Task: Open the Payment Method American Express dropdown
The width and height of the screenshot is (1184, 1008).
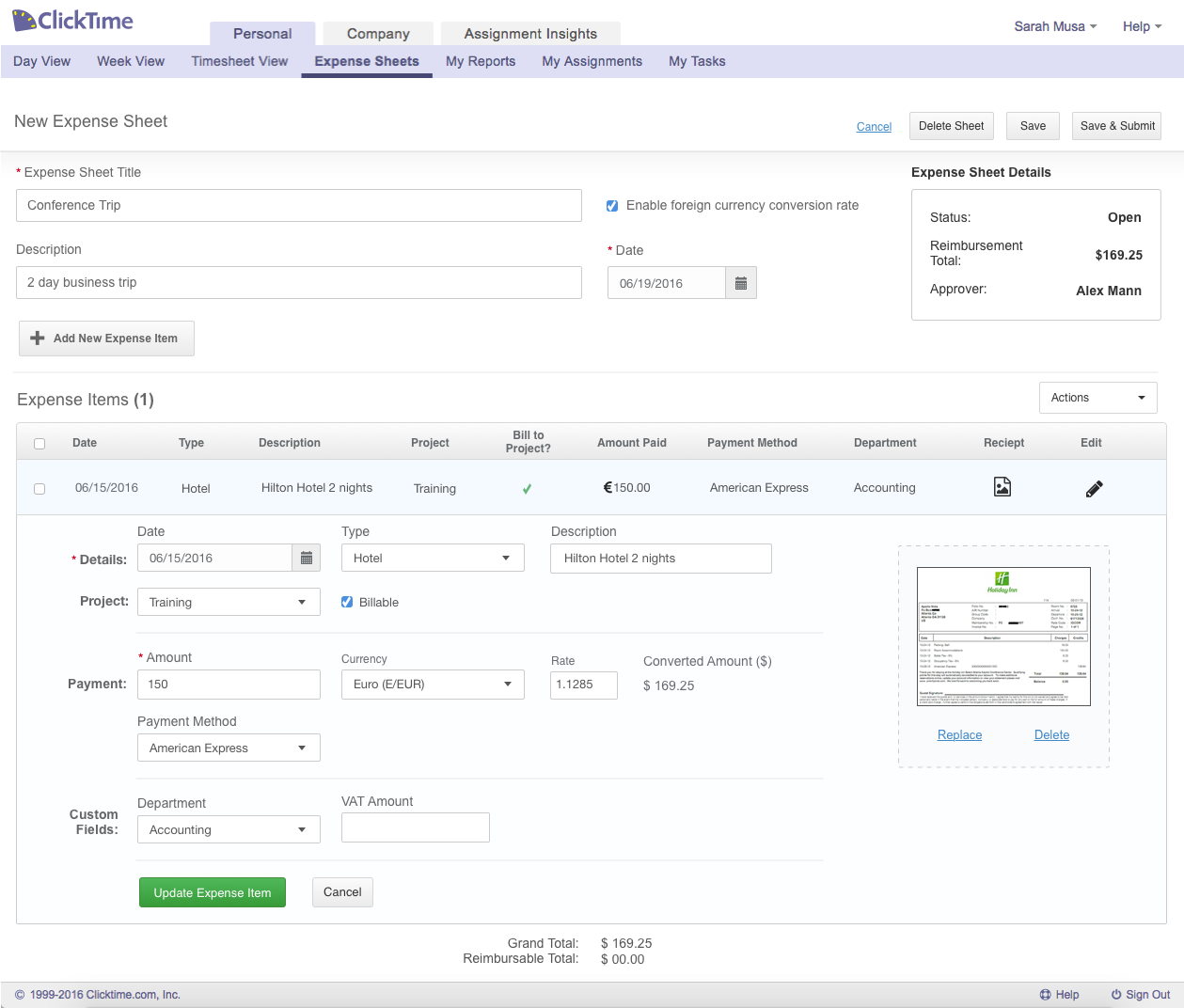Action: [x=229, y=748]
